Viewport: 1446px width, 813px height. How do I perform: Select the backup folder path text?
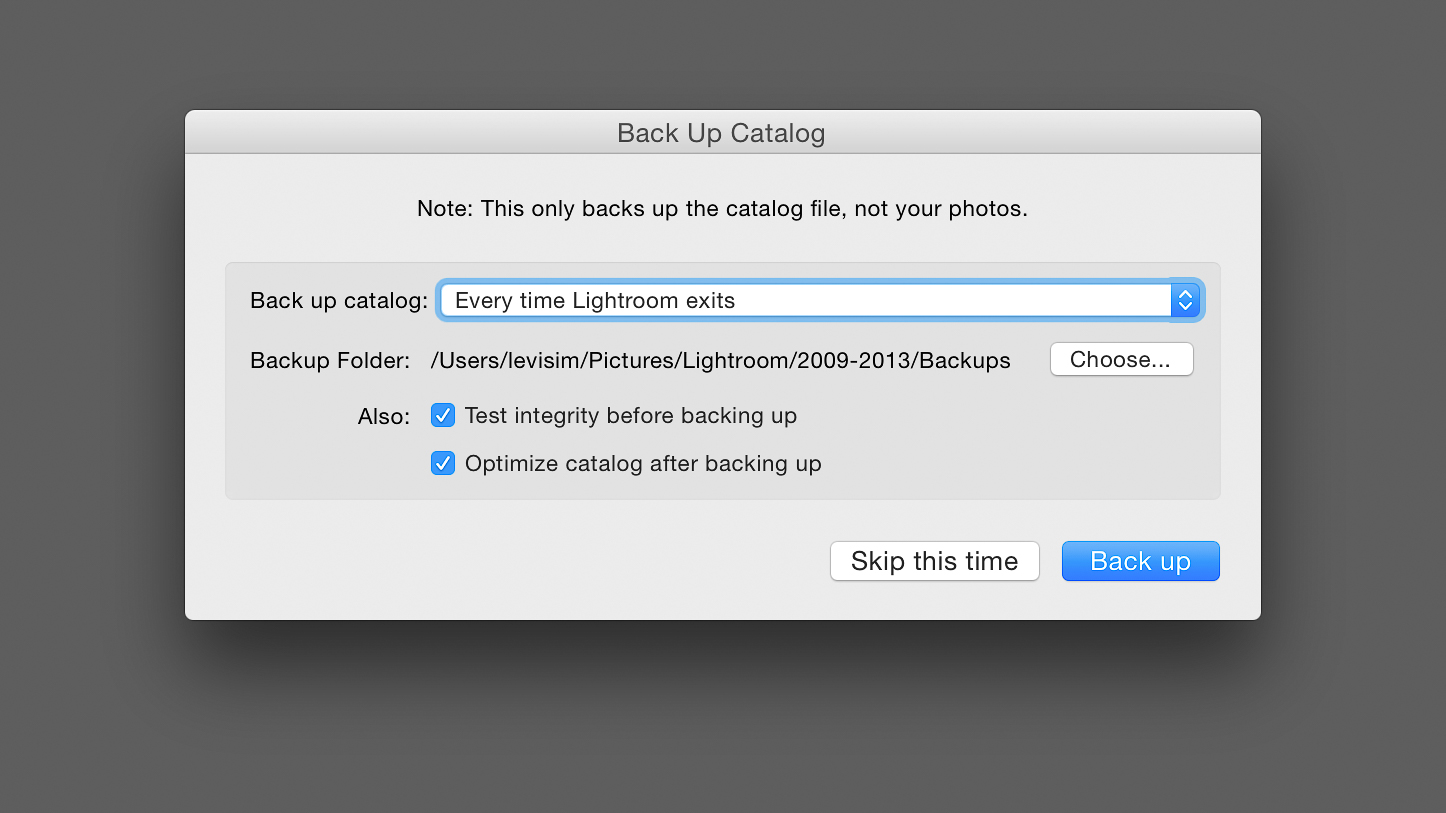pyautogui.click(x=720, y=360)
